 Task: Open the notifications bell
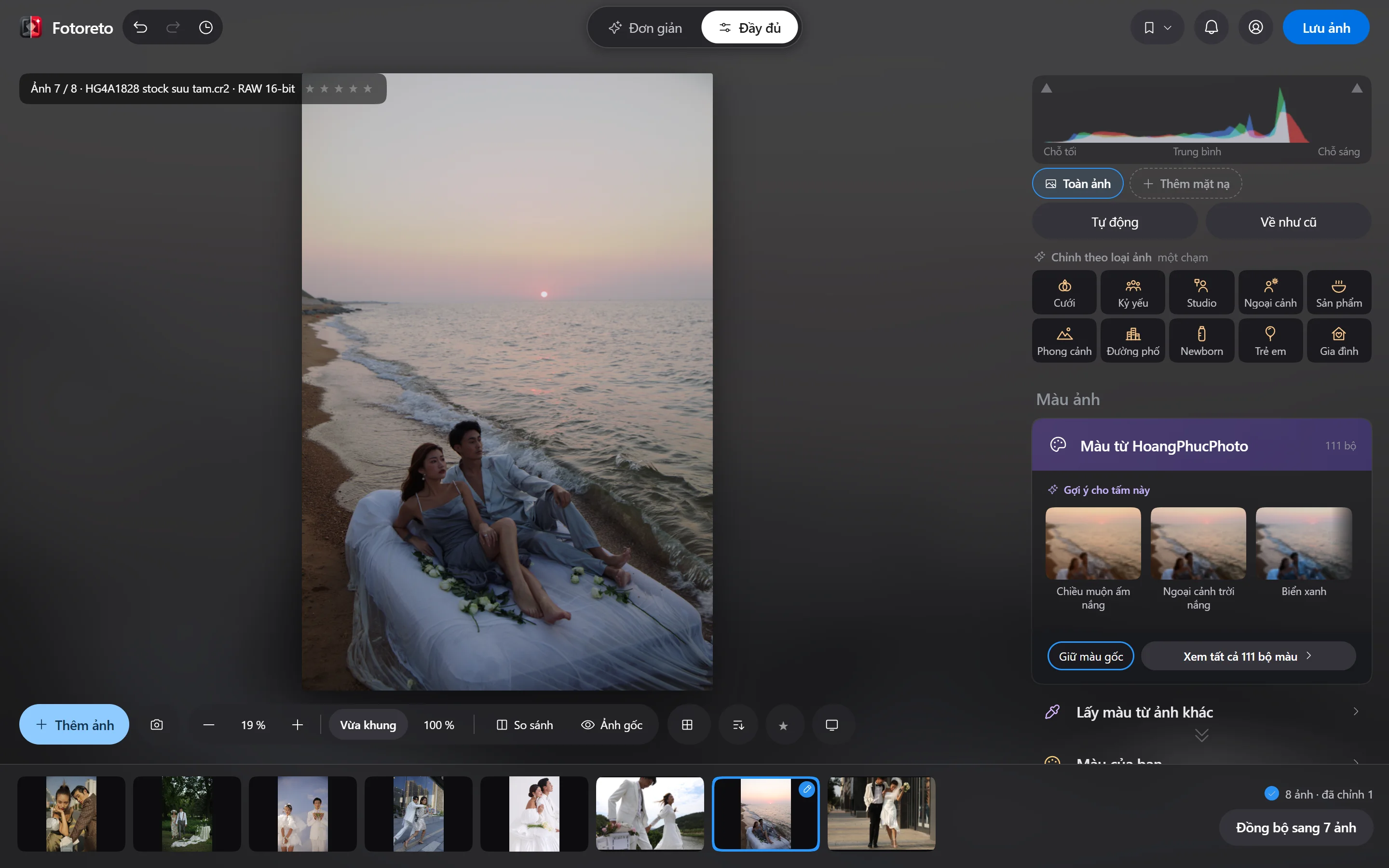[1211, 27]
